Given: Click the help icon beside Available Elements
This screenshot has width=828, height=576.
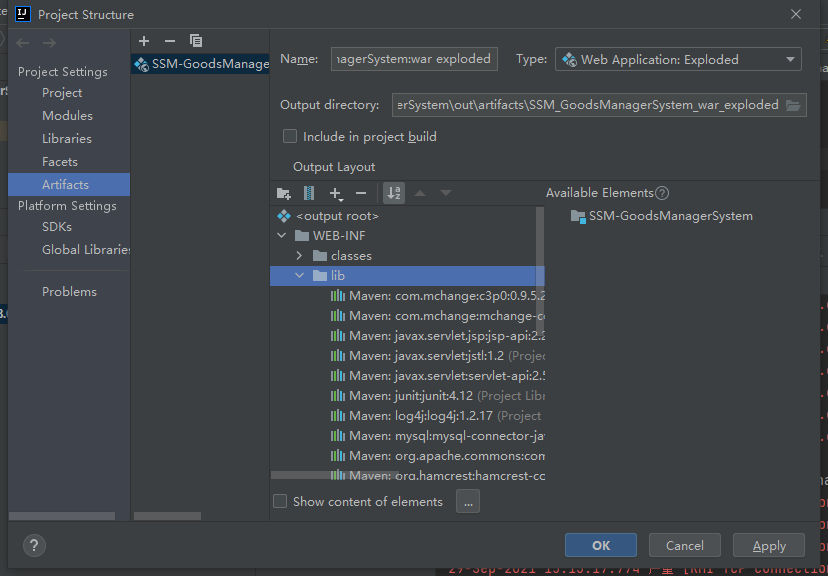Looking at the screenshot, I should coord(662,193).
